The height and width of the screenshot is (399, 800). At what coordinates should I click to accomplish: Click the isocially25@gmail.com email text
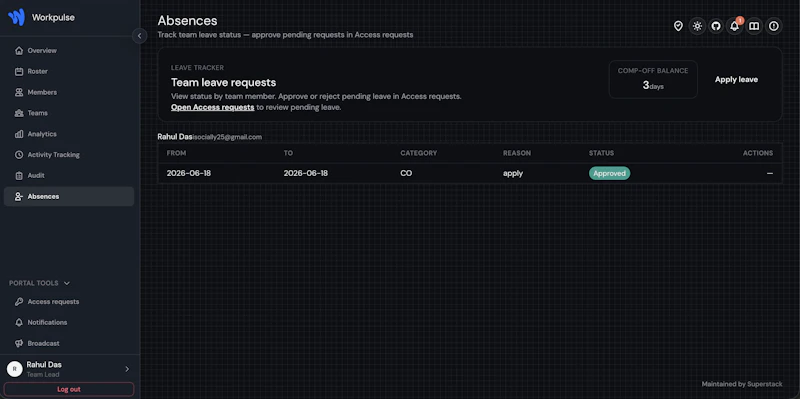(228, 137)
